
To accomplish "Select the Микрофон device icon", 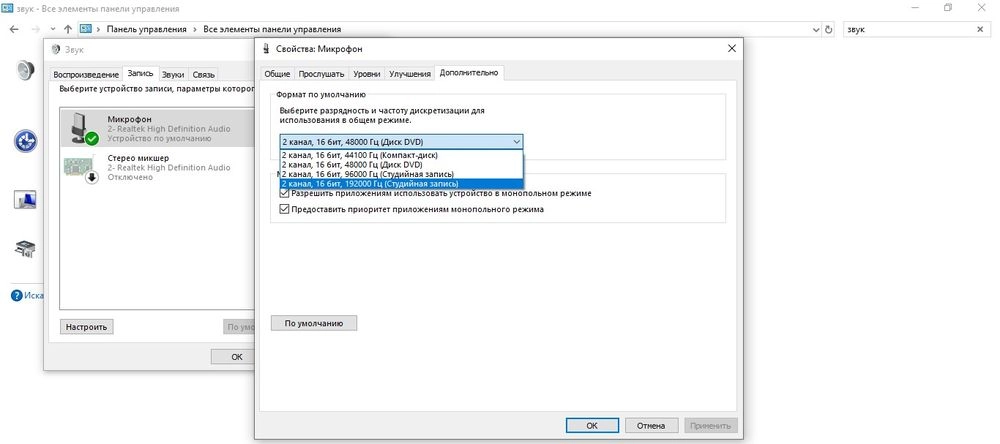I will tap(78, 128).
